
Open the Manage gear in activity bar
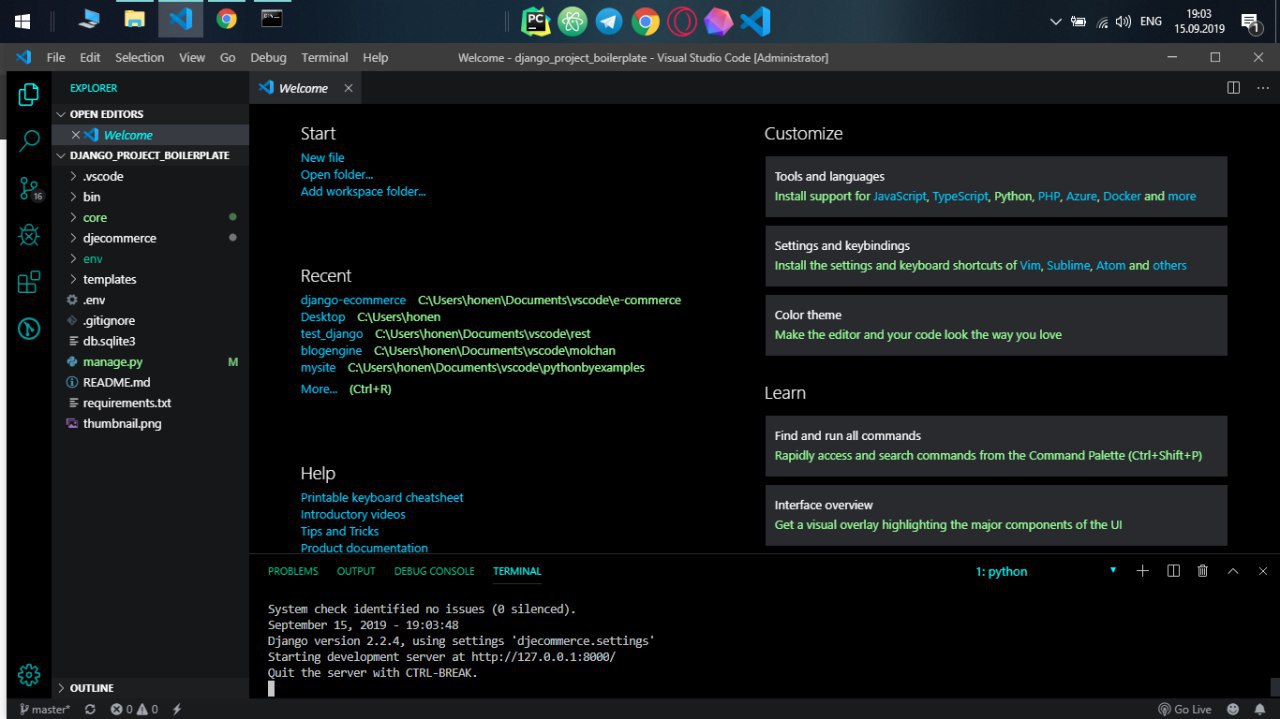29,675
